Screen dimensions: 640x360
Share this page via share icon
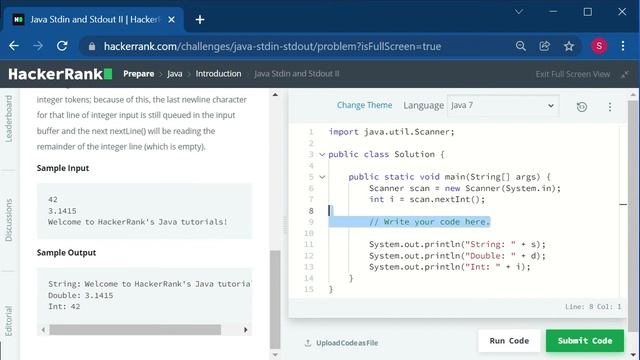coord(544,46)
